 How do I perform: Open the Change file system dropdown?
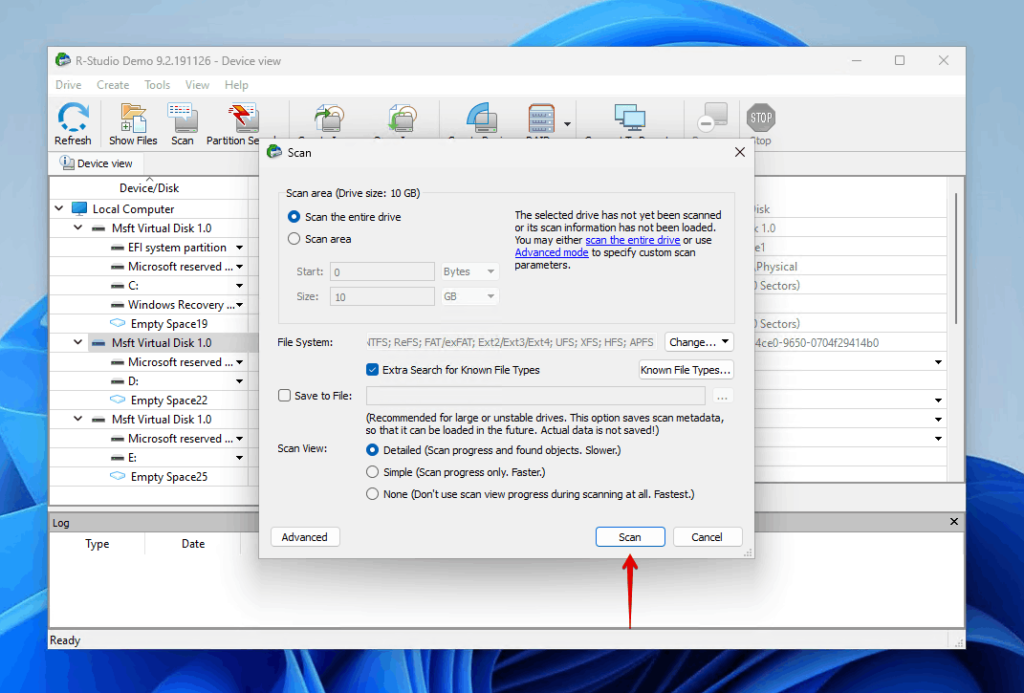pyautogui.click(x=699, y=341)
